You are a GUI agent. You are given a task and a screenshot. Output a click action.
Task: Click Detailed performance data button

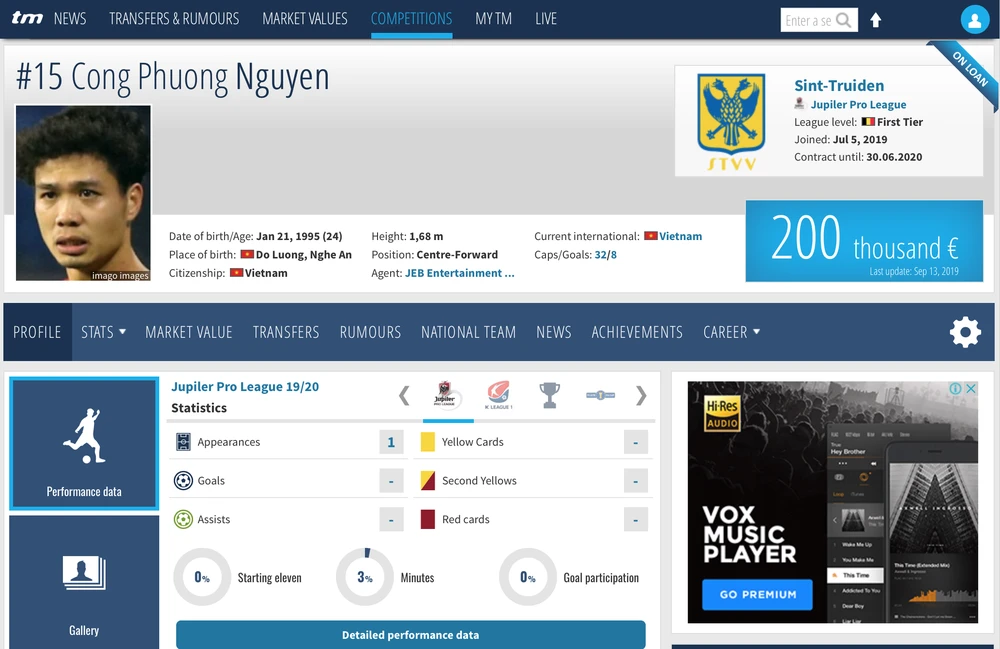pyautogui.click(x=410, y=635)
